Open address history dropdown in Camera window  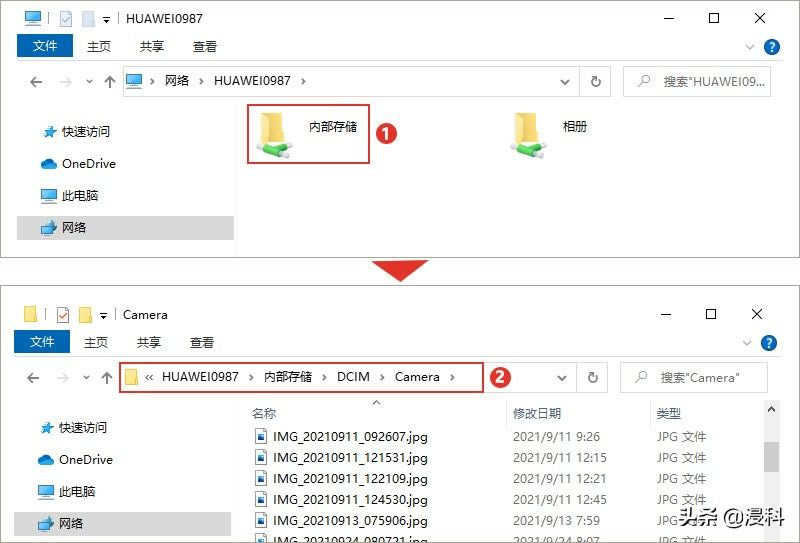click(562, 378)
